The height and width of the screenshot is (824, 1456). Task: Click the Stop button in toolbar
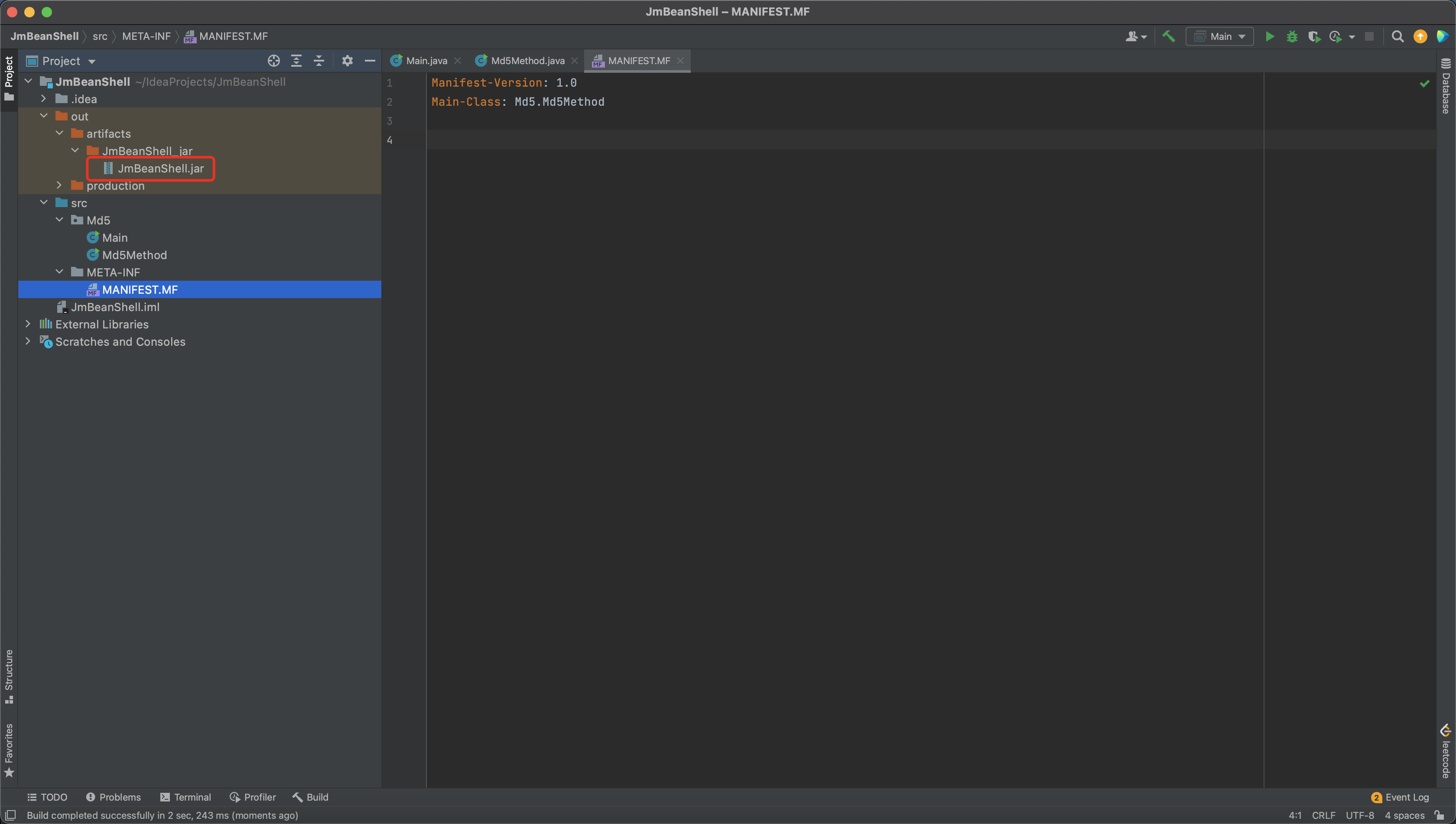(x=1369, y=36)
